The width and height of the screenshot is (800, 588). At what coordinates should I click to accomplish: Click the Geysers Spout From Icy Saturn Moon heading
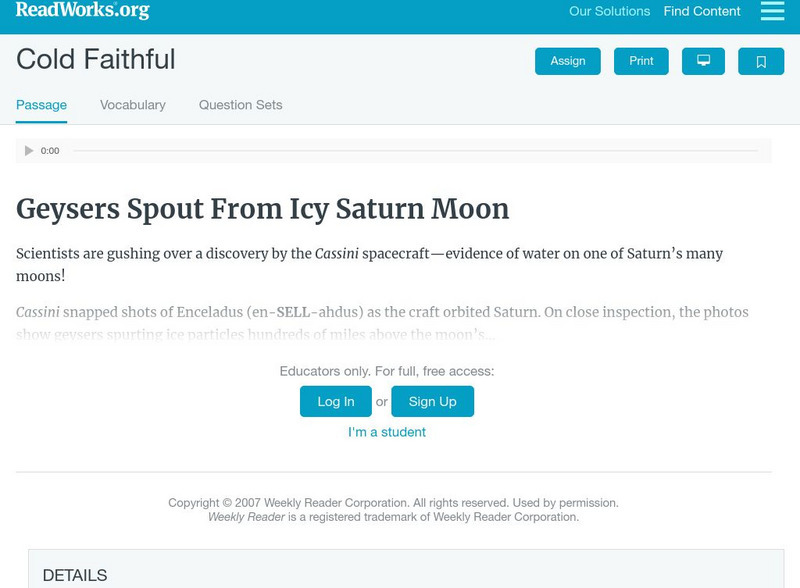[263, 209]
